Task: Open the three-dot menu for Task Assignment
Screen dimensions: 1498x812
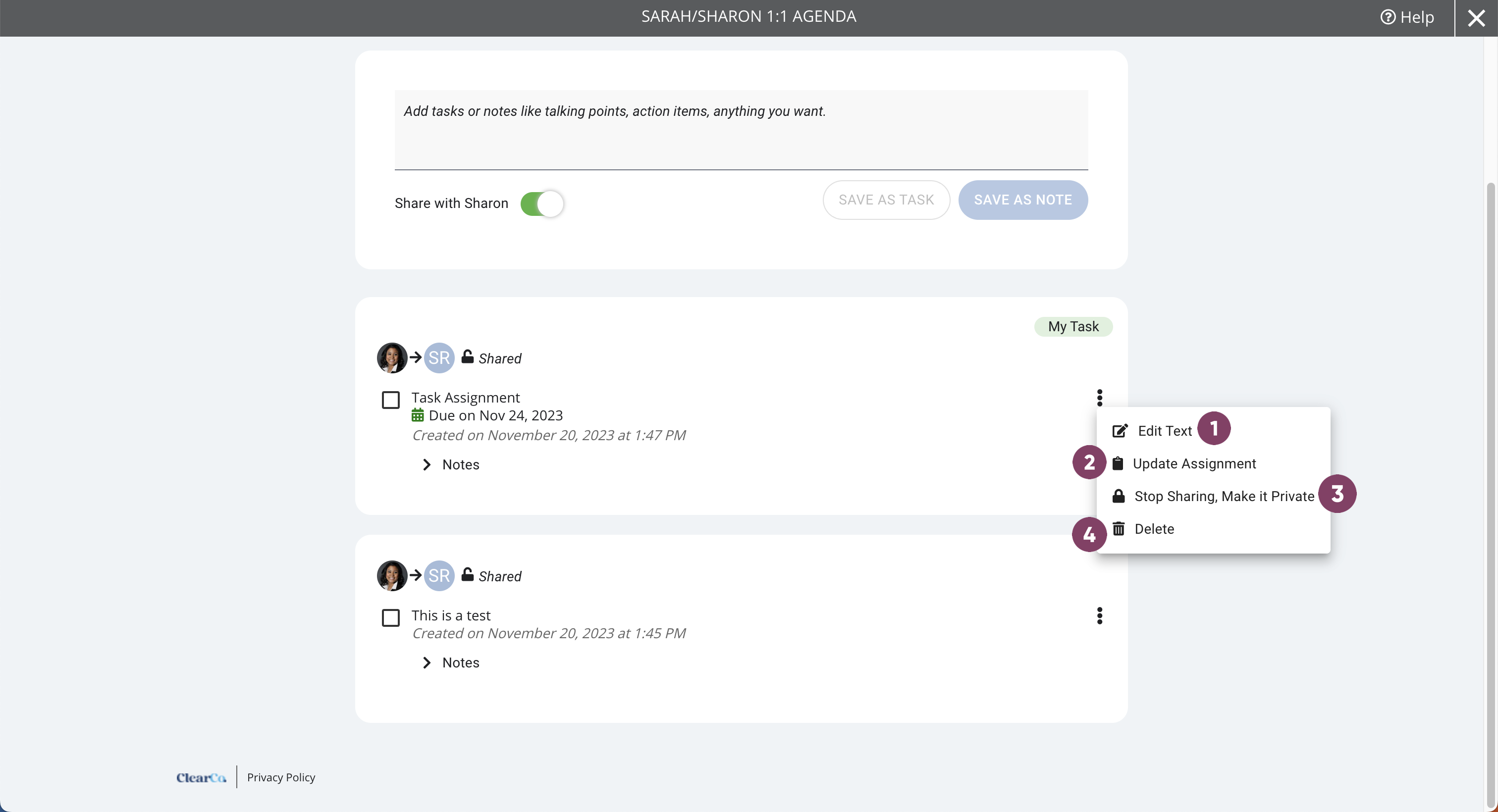Action: coord(1099,398)
